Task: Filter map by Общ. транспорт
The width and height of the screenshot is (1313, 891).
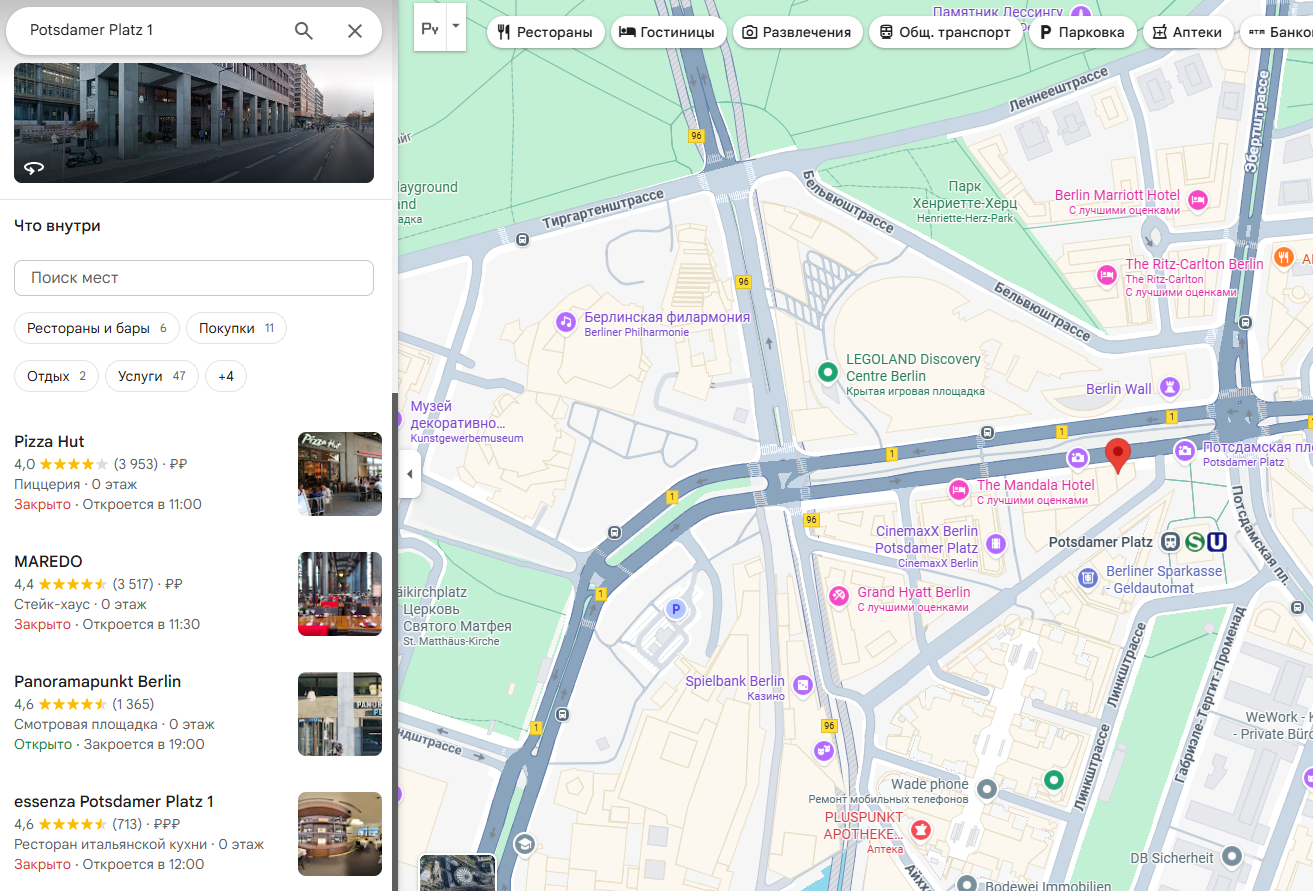Action: point(946,32)
